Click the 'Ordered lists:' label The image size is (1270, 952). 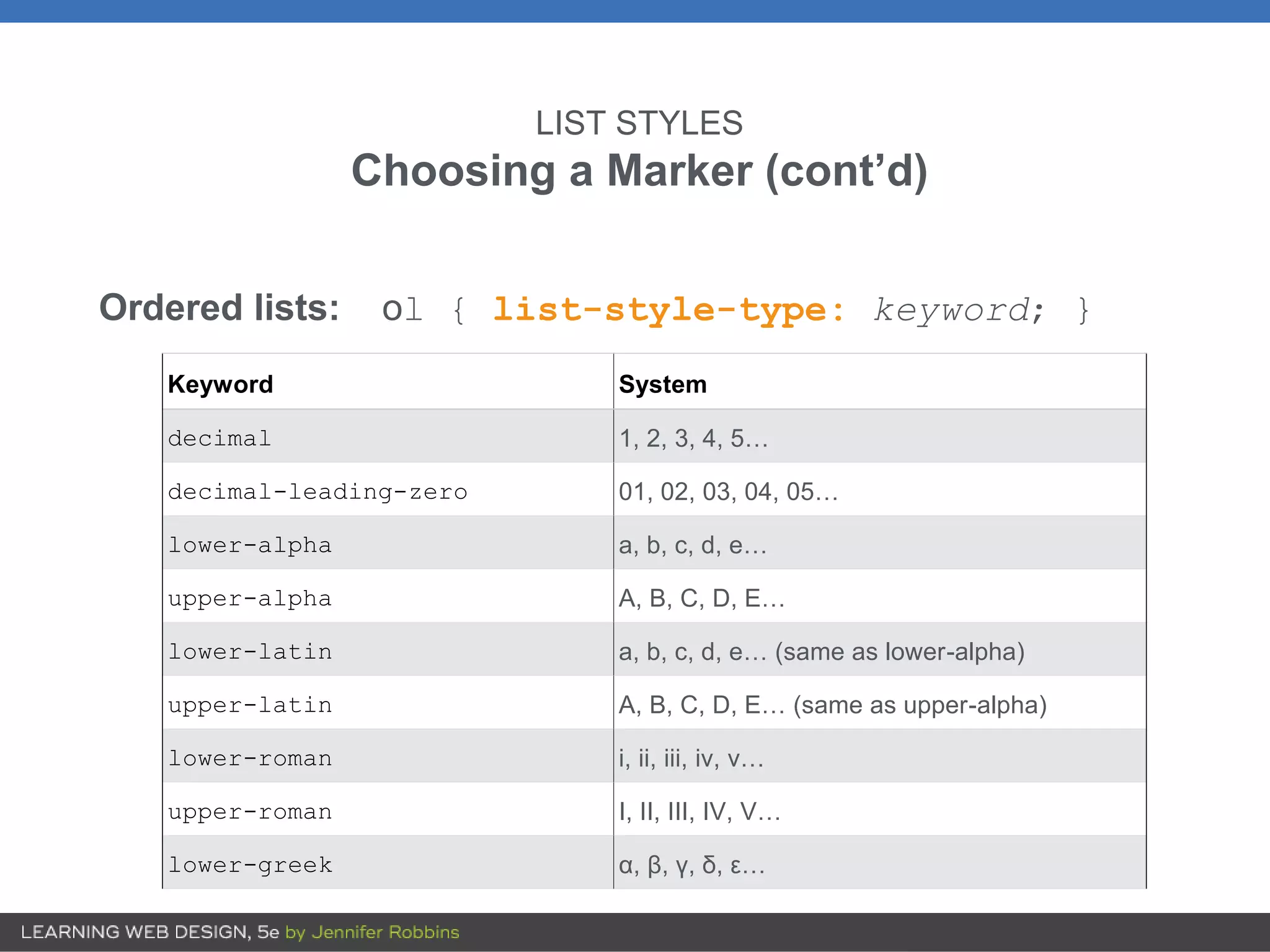pyautogui.click(x=220, y=307)
